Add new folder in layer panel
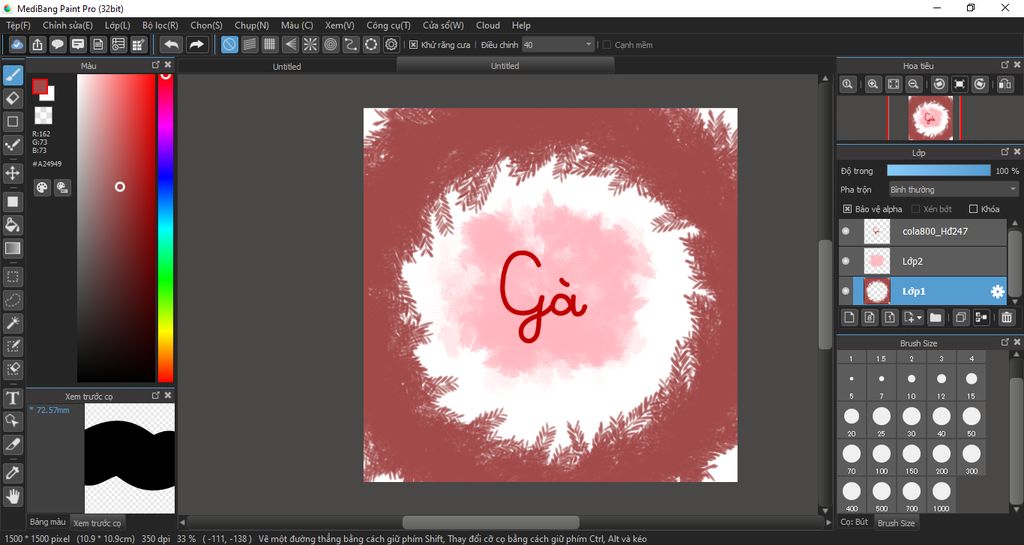The width and height of the screenshot is (1024, 545). coord(935,318)
